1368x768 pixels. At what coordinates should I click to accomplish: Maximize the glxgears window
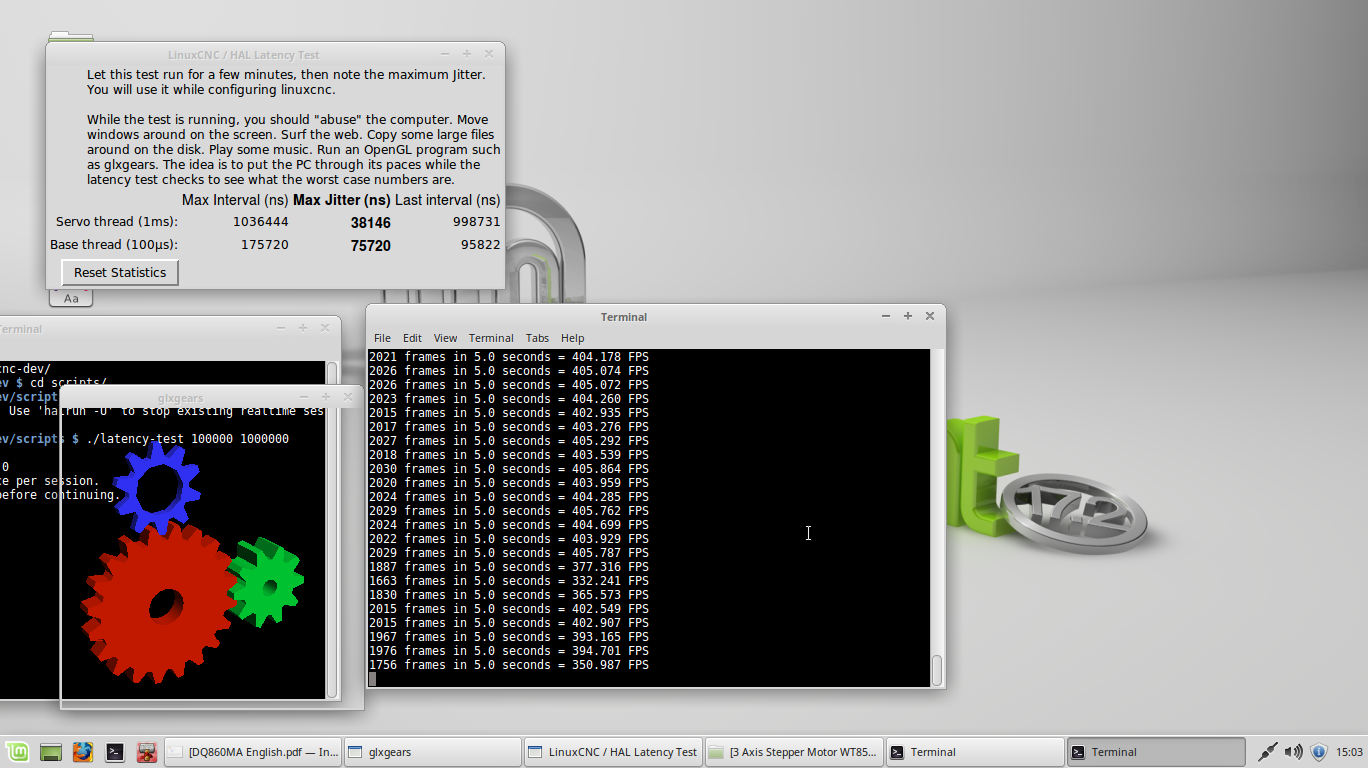[326, 397]
